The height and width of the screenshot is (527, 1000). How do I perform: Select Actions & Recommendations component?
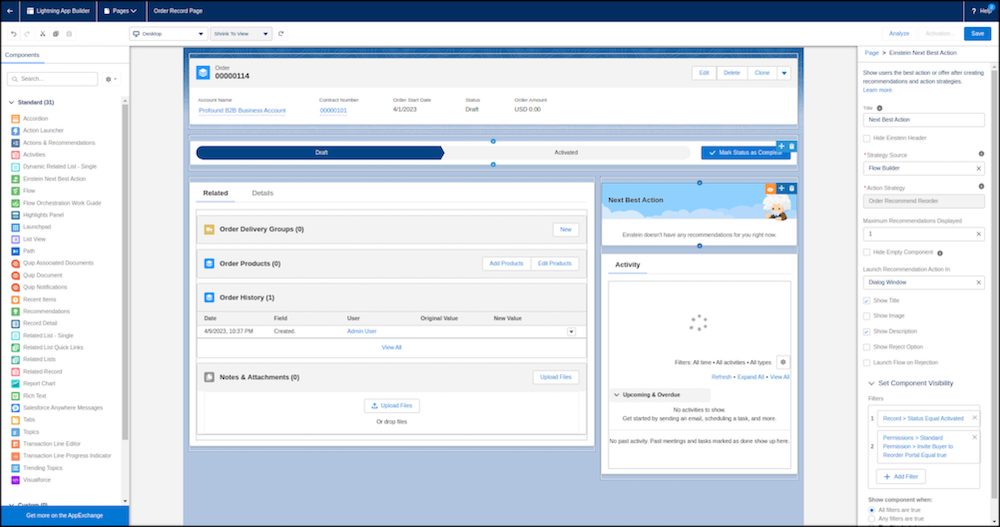pyautogui.click(x=59, y=143)
